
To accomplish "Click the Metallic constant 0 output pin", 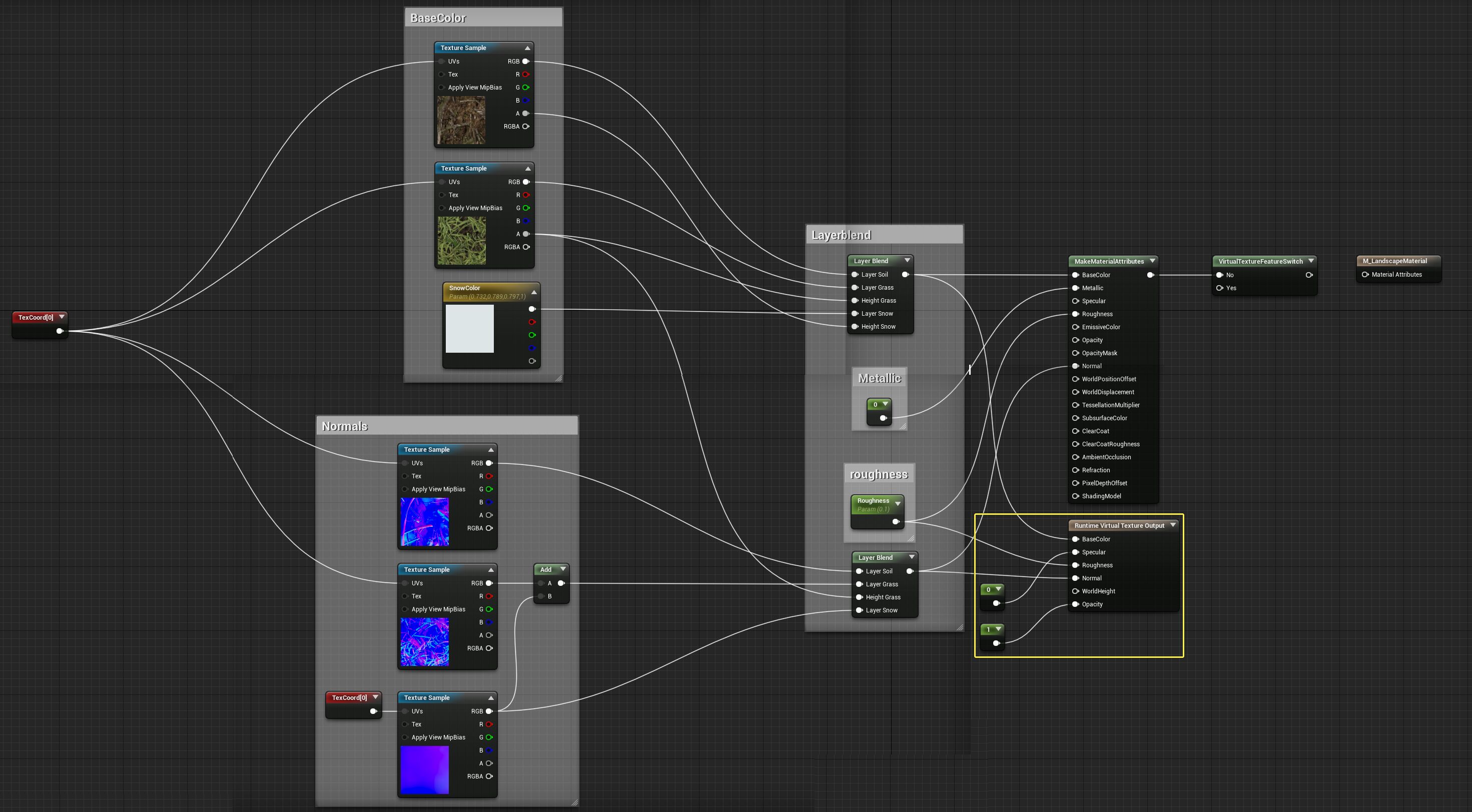I will click(883, 418).
